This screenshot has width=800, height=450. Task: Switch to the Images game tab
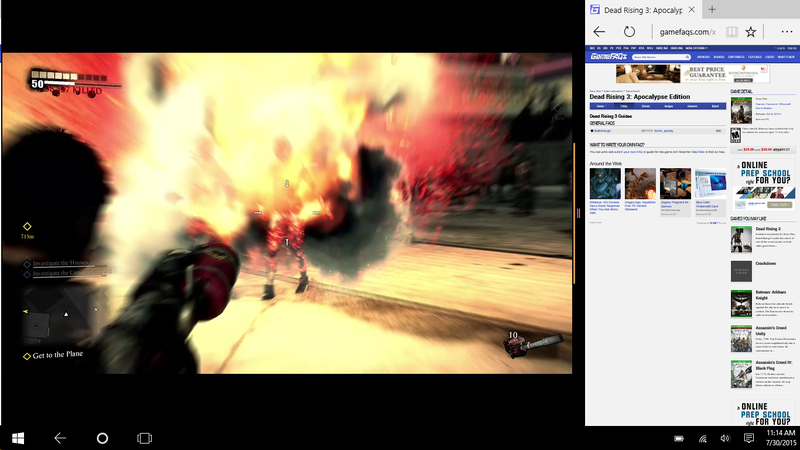pos(669,106)
